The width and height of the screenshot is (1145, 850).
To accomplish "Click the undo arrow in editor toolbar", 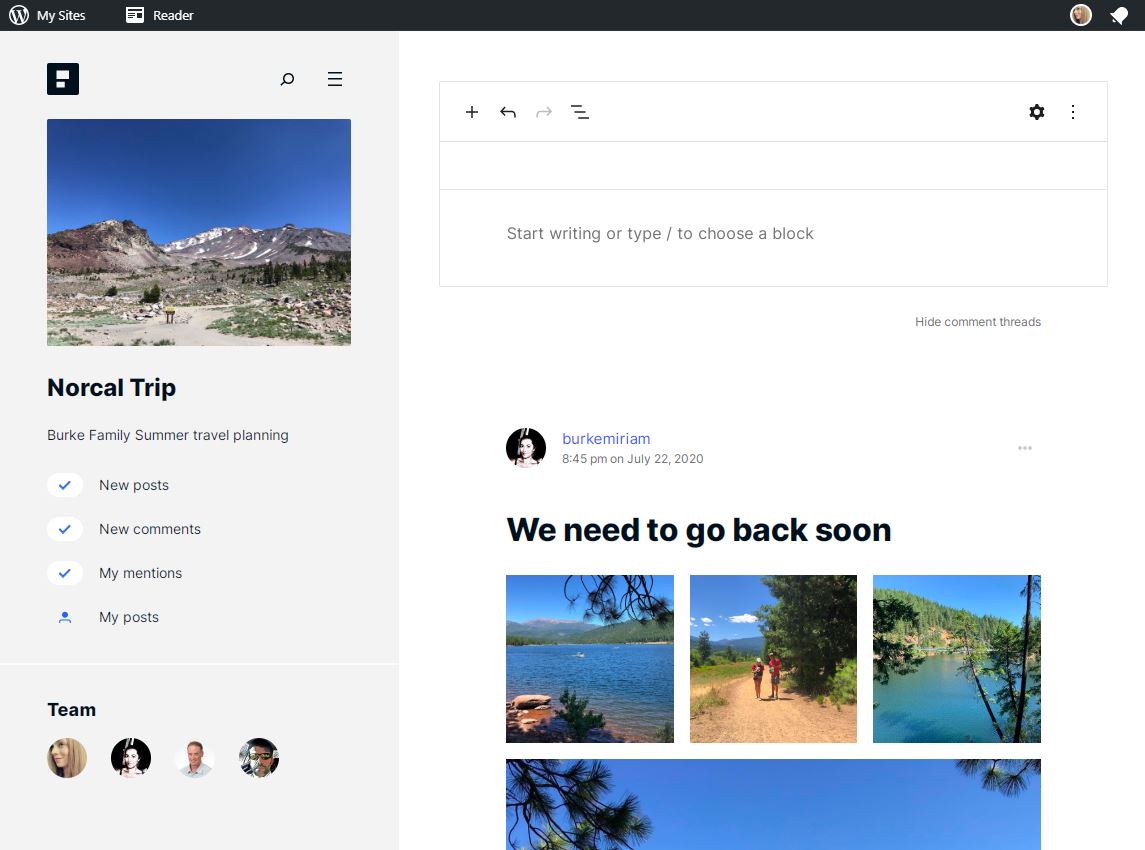I will click(x=508, y=112).
